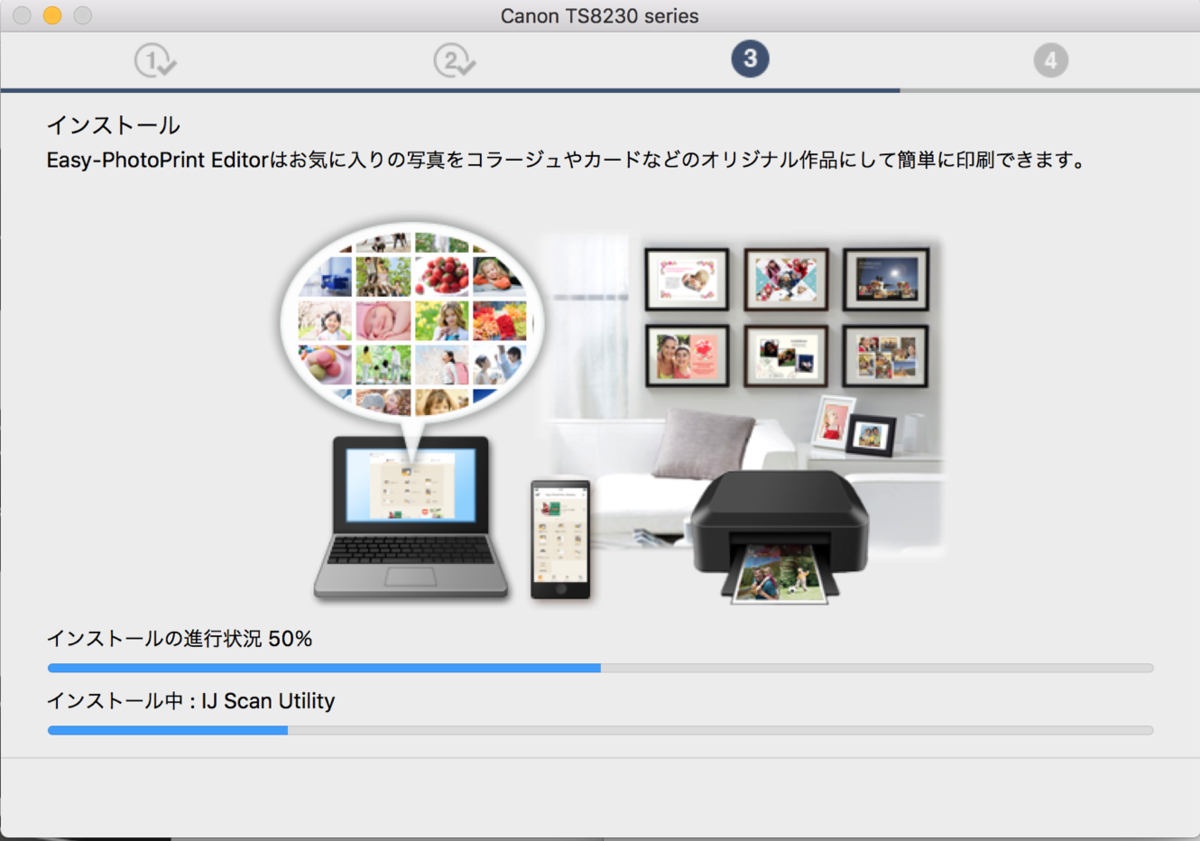This screenshot has height=841, width=1200.
Task: Click the インストールの進行状況 50% label
Action: [180, 639]
